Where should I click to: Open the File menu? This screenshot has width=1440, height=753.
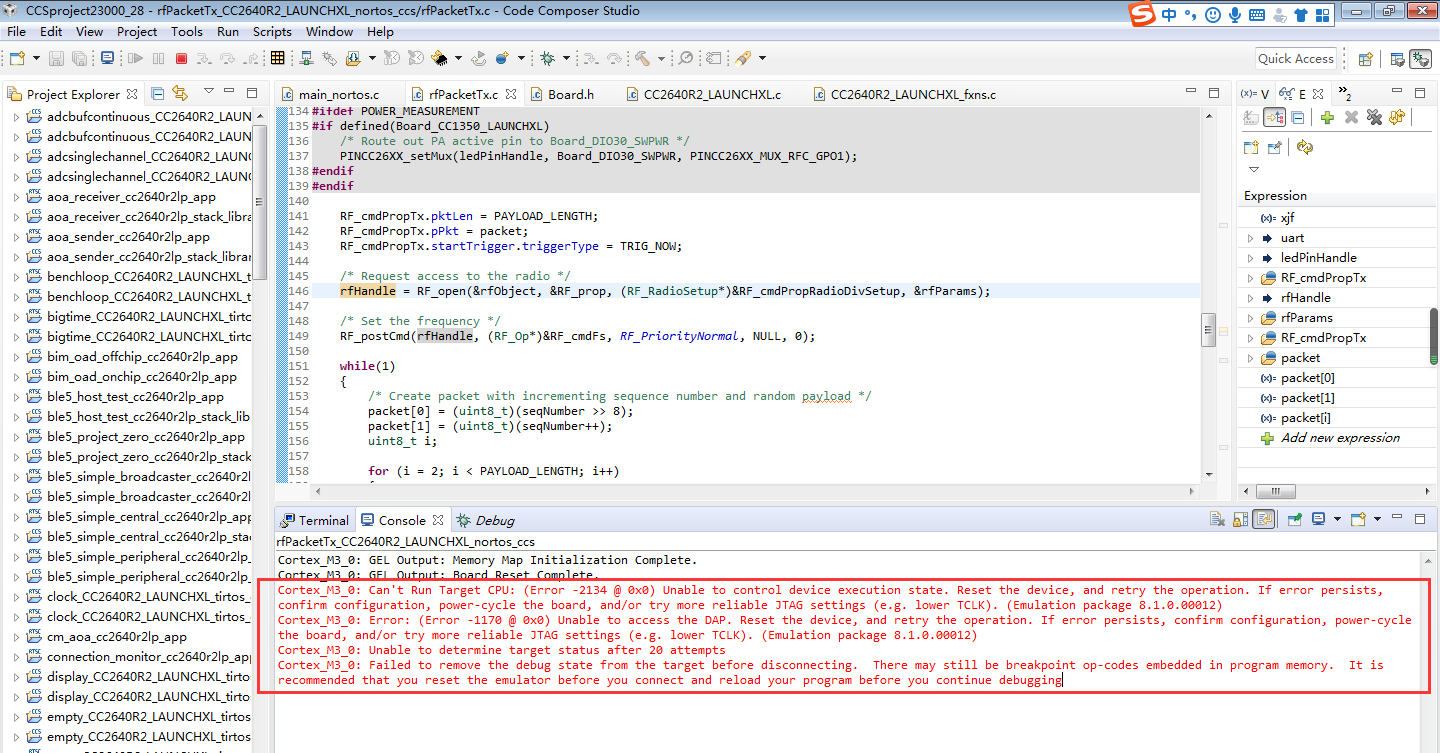click(x=17, y=31)
